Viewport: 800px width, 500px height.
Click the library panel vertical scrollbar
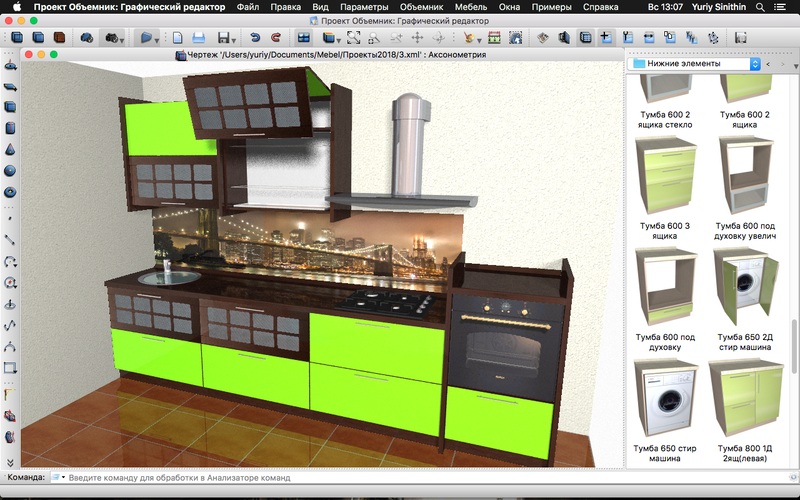795,345
